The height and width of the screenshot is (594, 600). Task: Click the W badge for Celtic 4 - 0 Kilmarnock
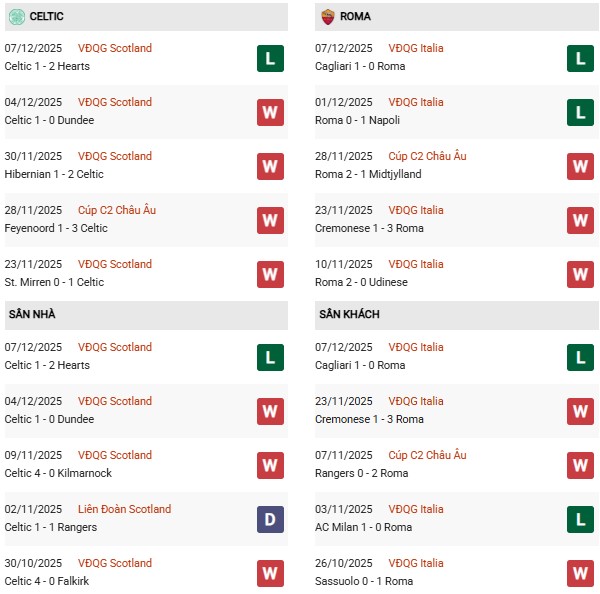(270, 465)
